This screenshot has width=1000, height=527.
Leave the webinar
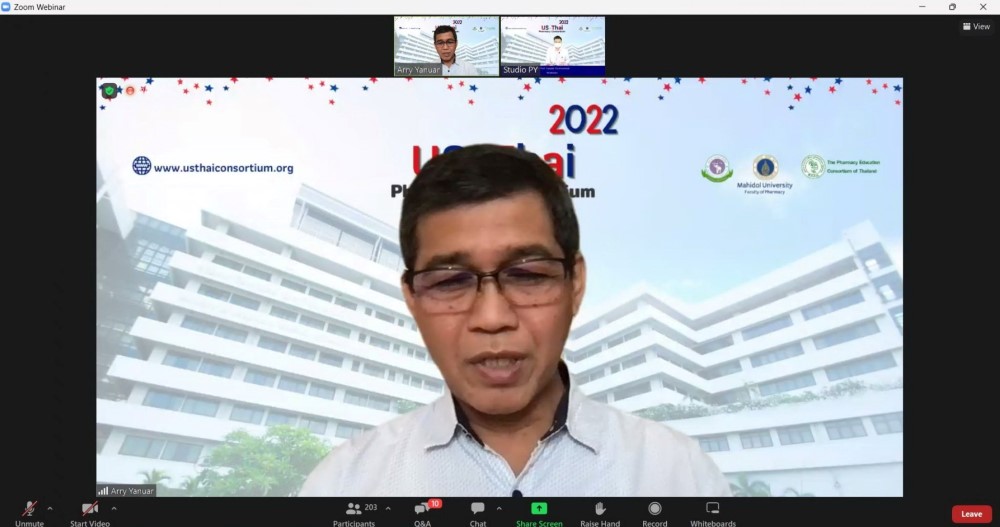pyautogui.click(x=971, y=514)
